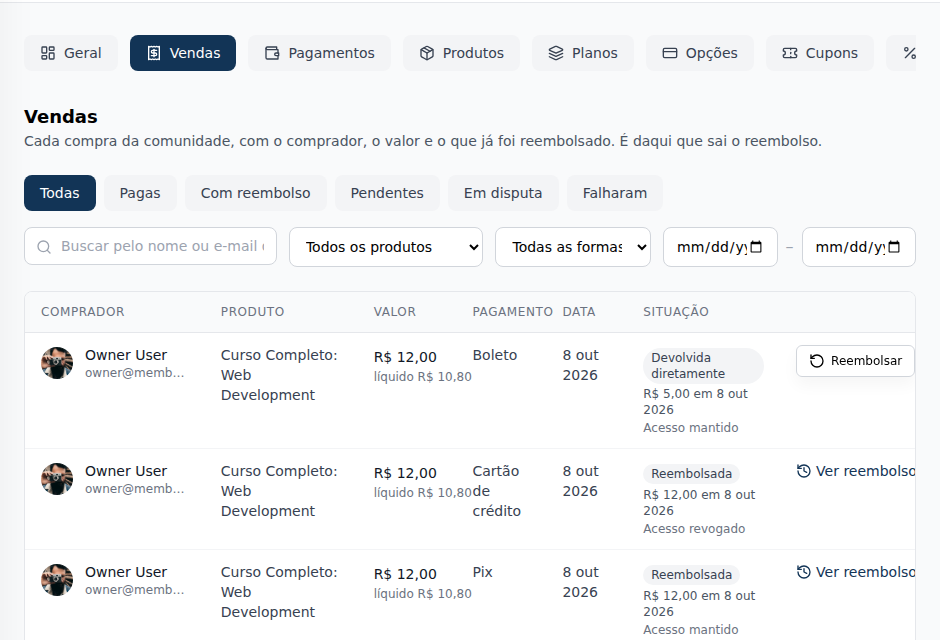
Task: Click the Reembolsar circular arrow icon
Action: pos(817,361)
